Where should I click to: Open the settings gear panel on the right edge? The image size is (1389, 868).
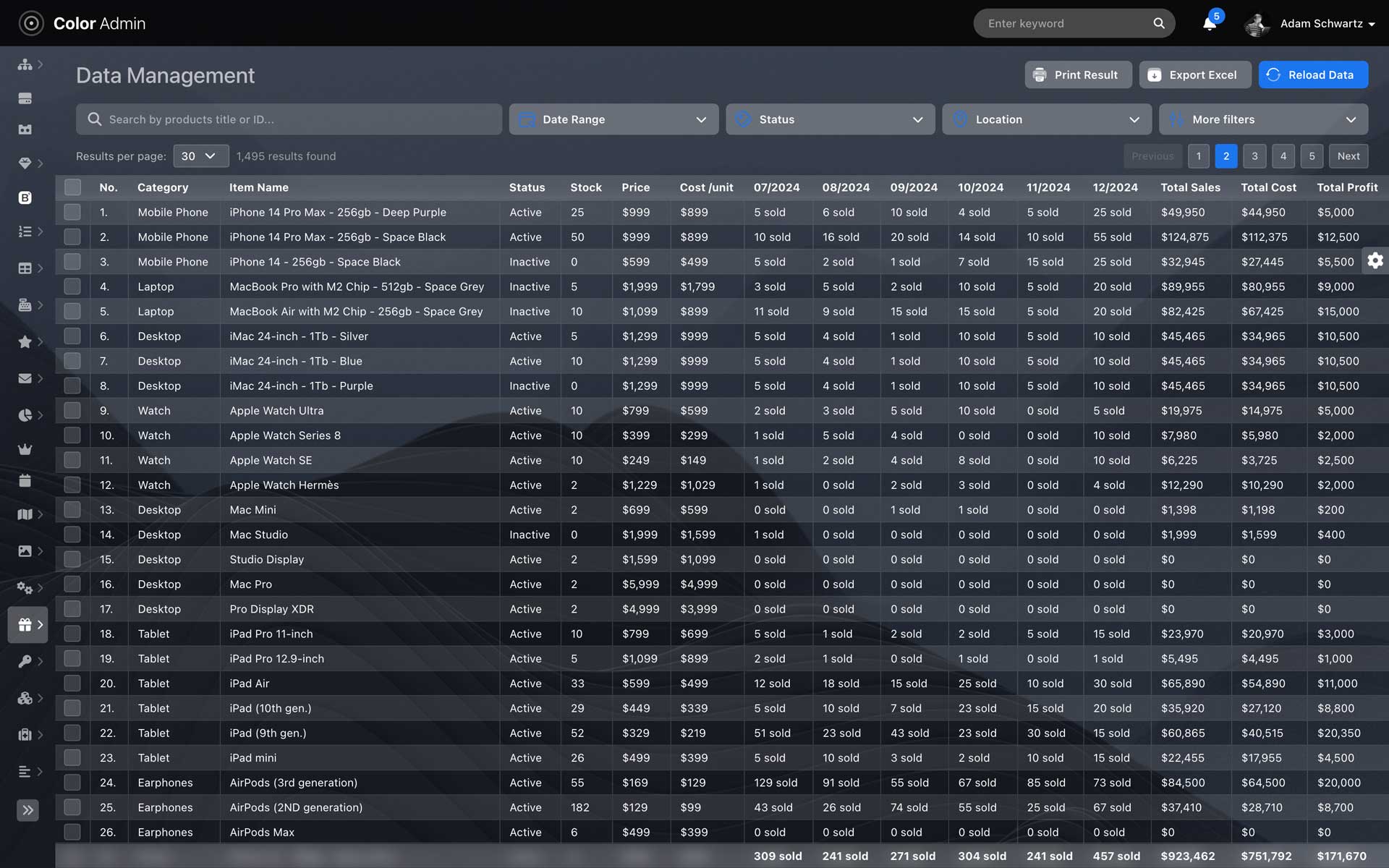click(x=1375, y=260)
